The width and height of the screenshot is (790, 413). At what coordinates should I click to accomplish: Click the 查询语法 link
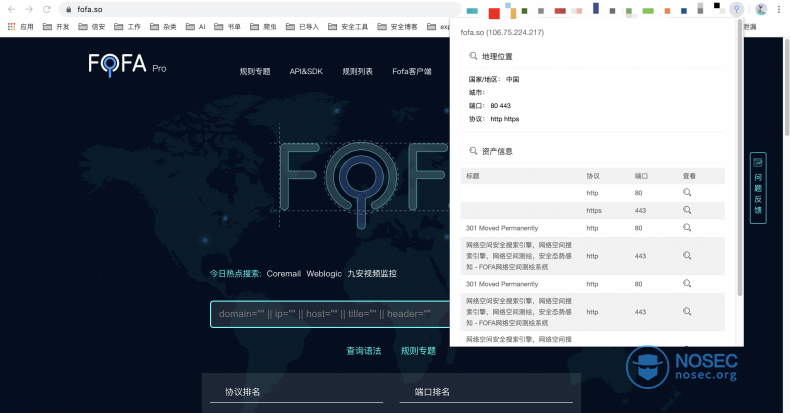363,351
